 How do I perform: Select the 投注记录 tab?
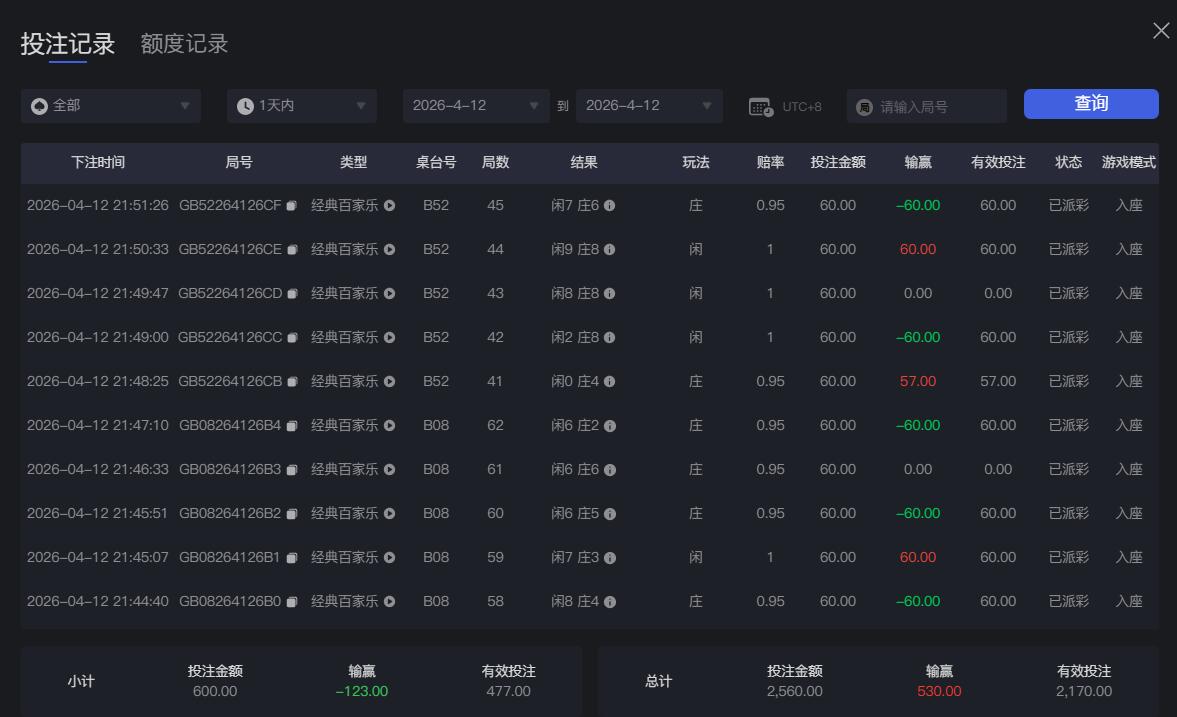[64, 44]
